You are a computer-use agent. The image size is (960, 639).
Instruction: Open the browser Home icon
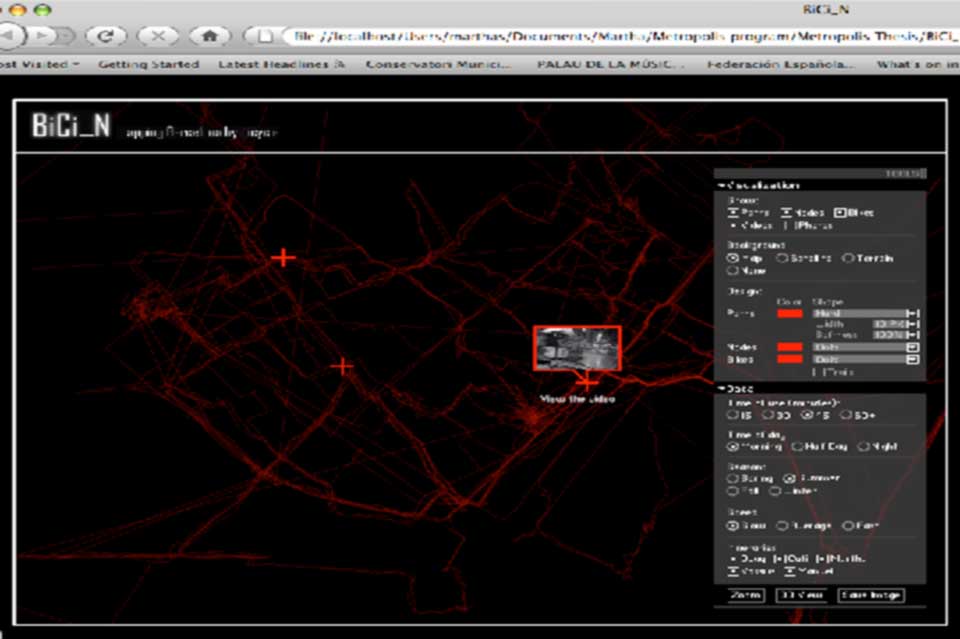click(x=210, y=36)
